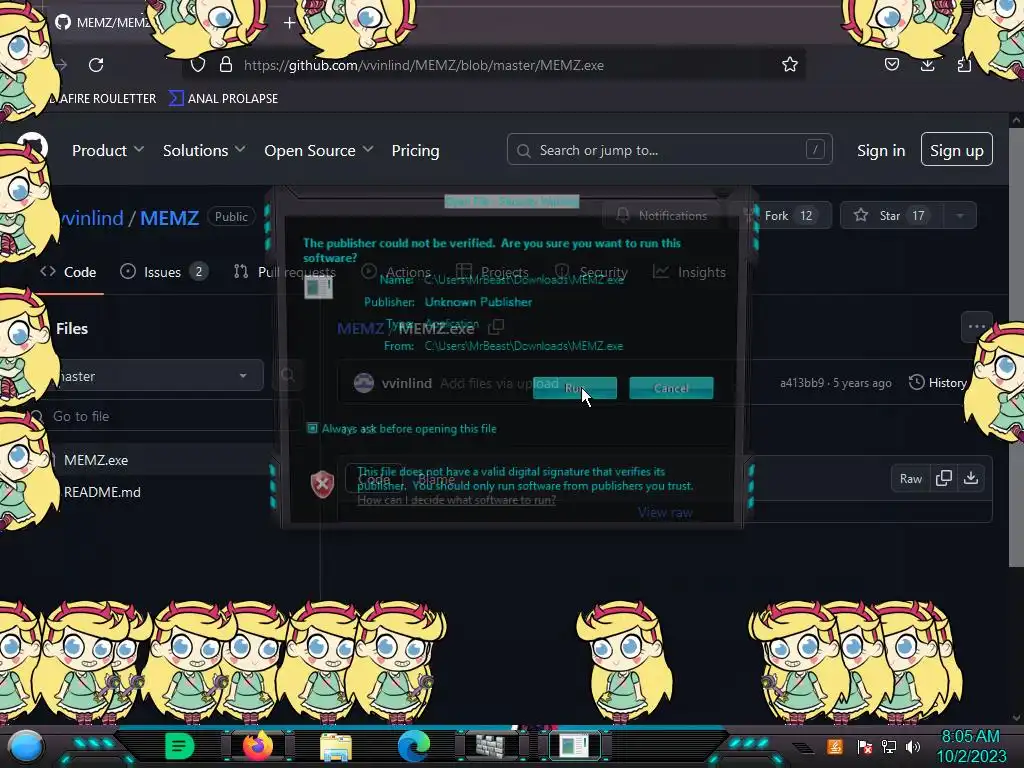Click the Fork count badge showing 12
The image size is (1024, 768).
tap(807, 216)
